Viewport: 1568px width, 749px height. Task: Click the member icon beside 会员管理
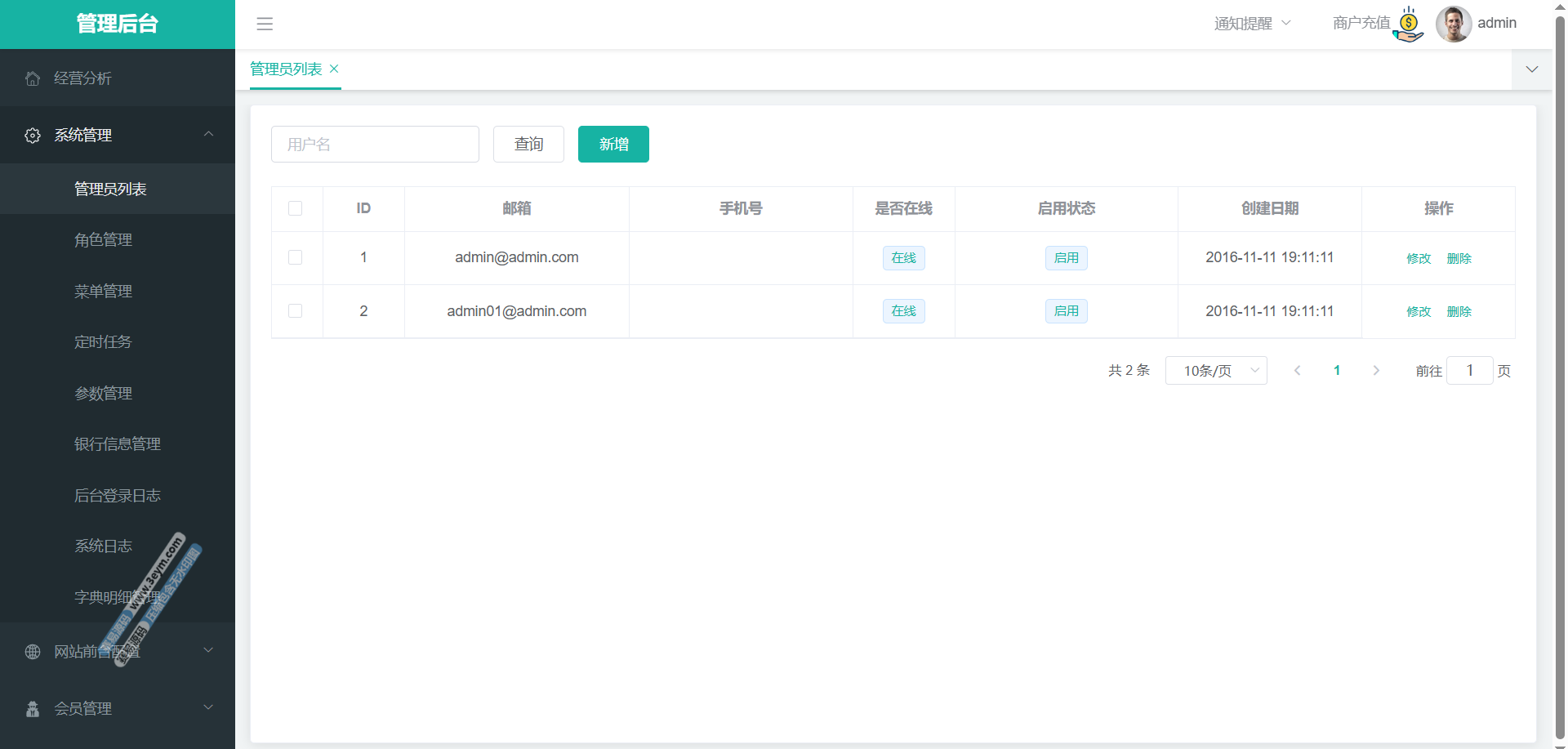point(33,709)
